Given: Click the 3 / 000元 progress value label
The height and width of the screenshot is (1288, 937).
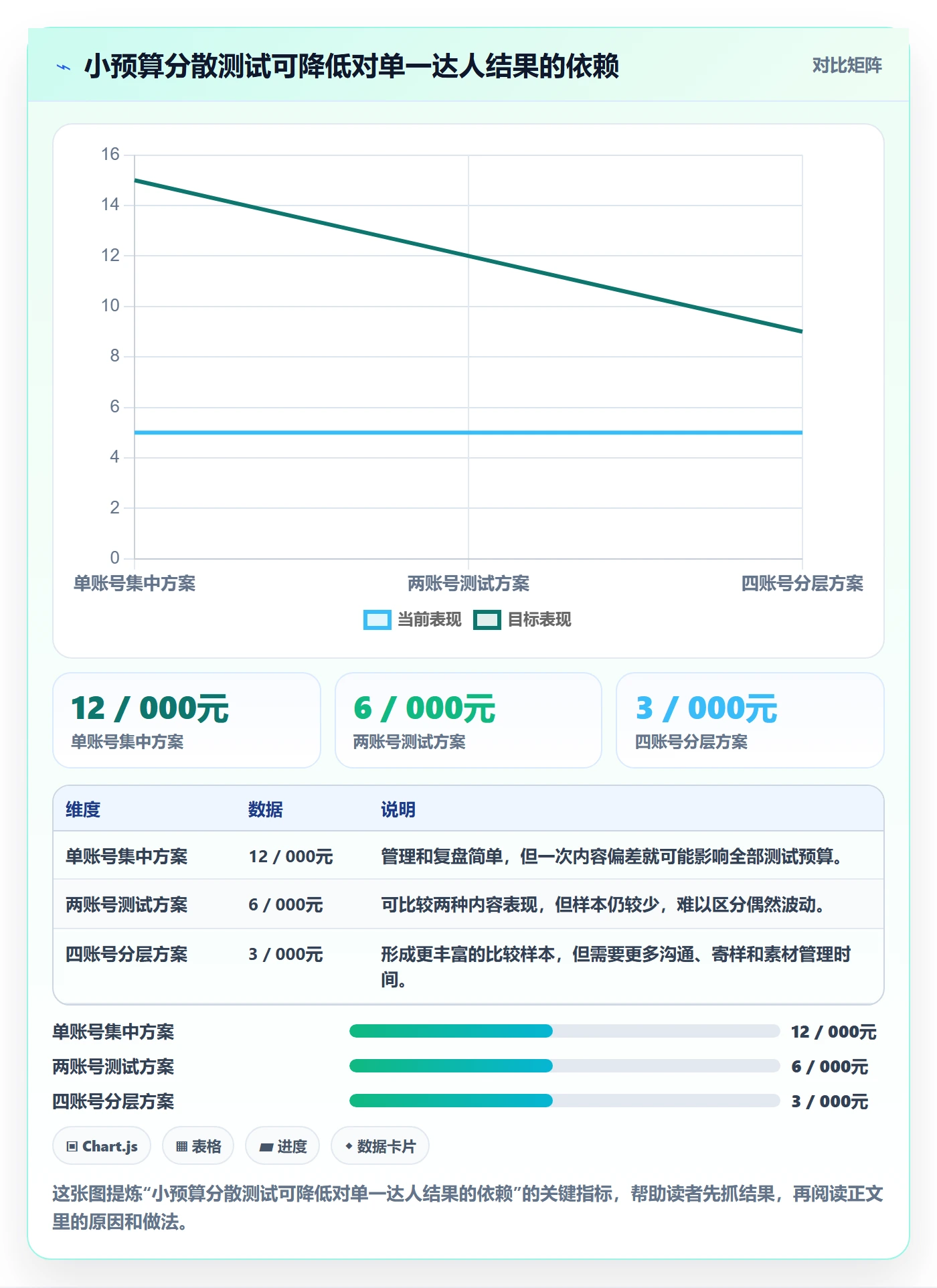Looking at the screenshot, I should coord(829,1101).
